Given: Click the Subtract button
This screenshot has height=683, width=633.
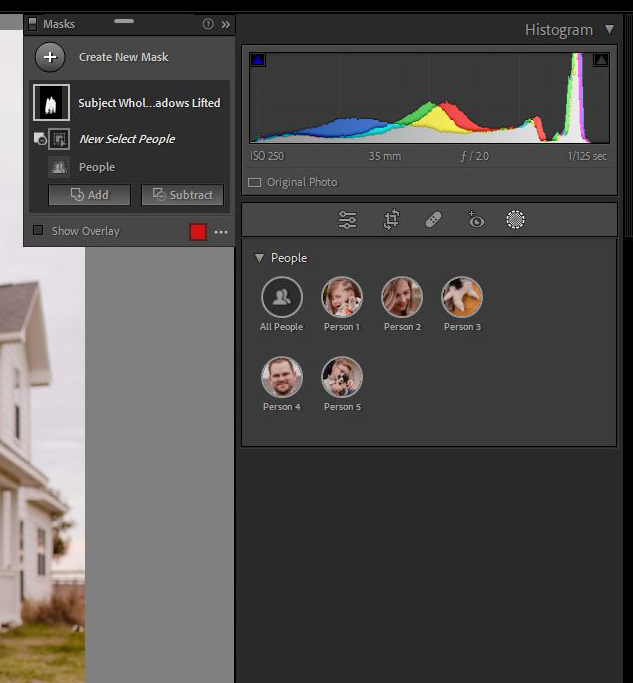Looking at the screenshot, I should [x=182, y=195].
